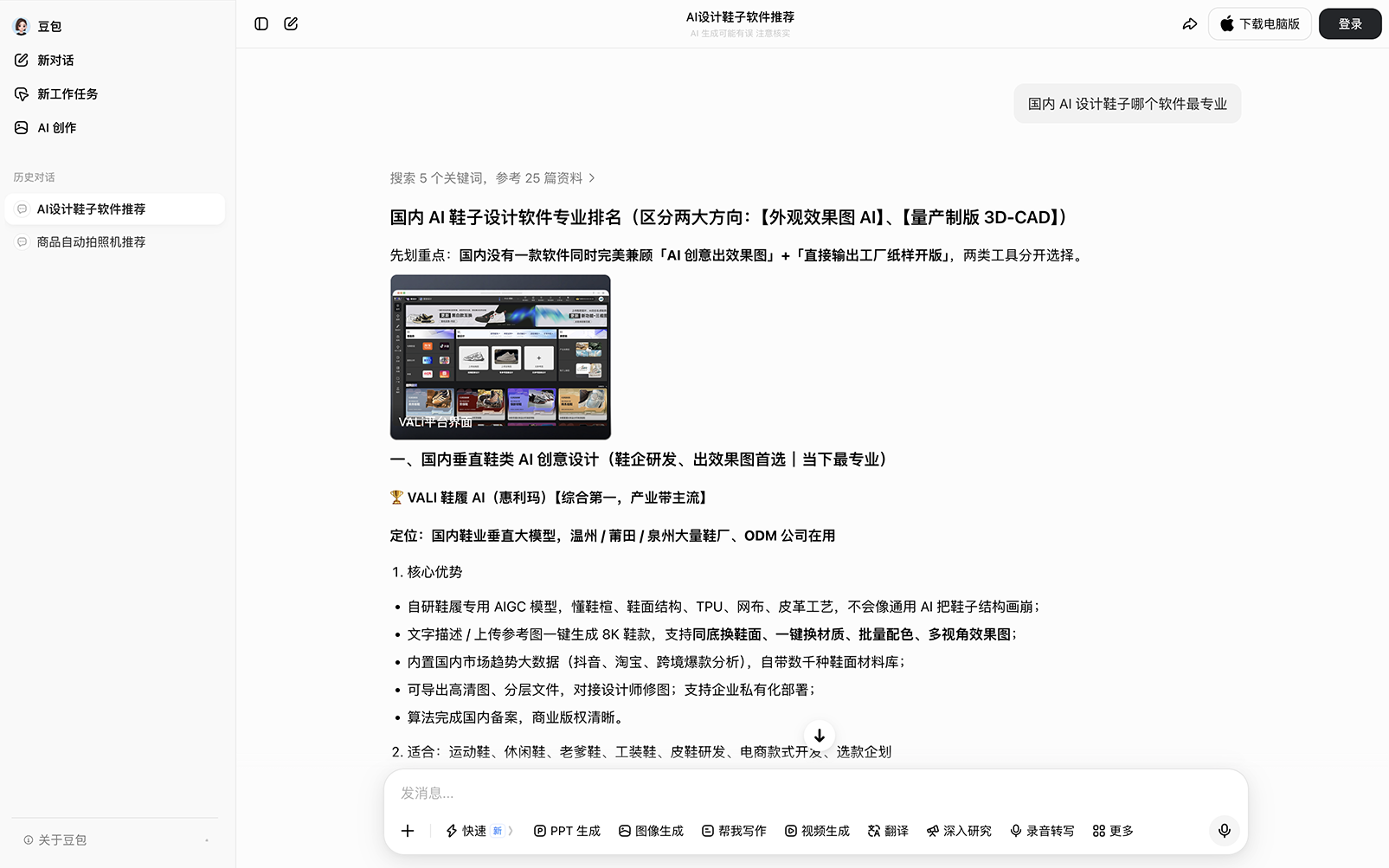Click the line starting 自研鞋履专用 AIGC 模型

point(724,607)
